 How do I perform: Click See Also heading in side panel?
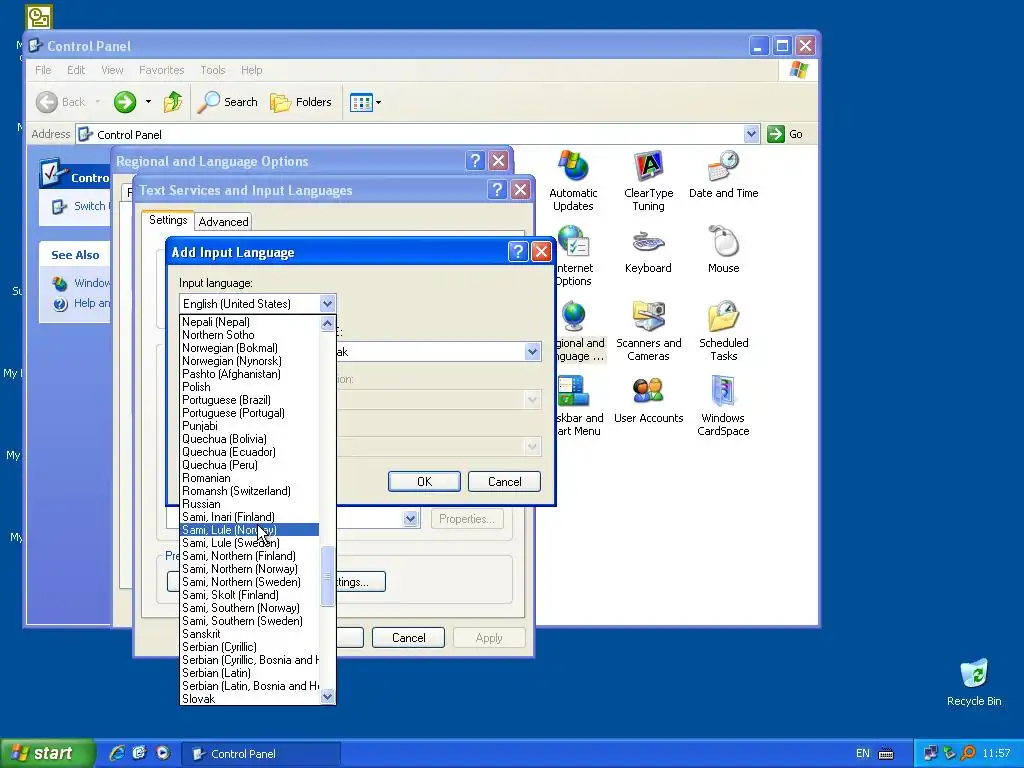[75, 255]
